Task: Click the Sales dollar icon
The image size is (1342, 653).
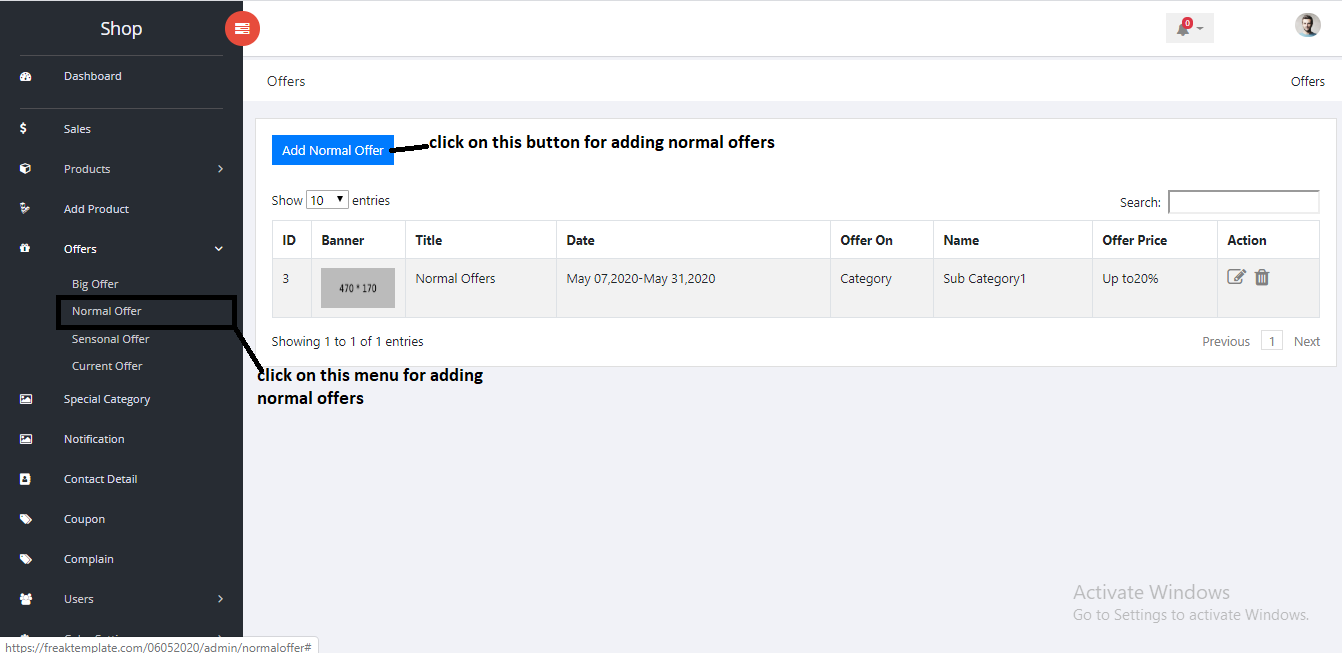Action: coord(24,129)
